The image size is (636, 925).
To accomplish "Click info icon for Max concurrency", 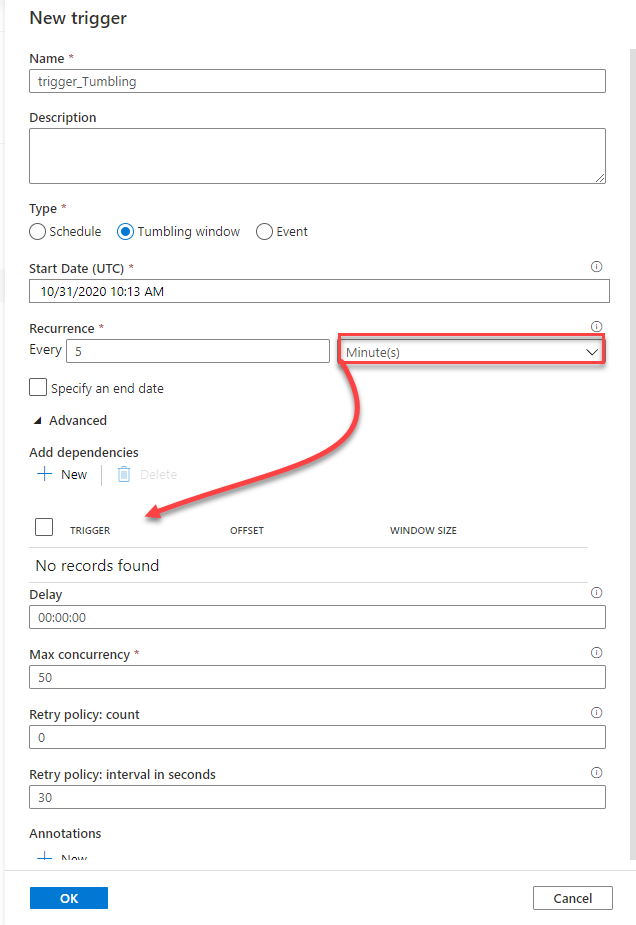I will pyautogui.click(x=597, y=653).
